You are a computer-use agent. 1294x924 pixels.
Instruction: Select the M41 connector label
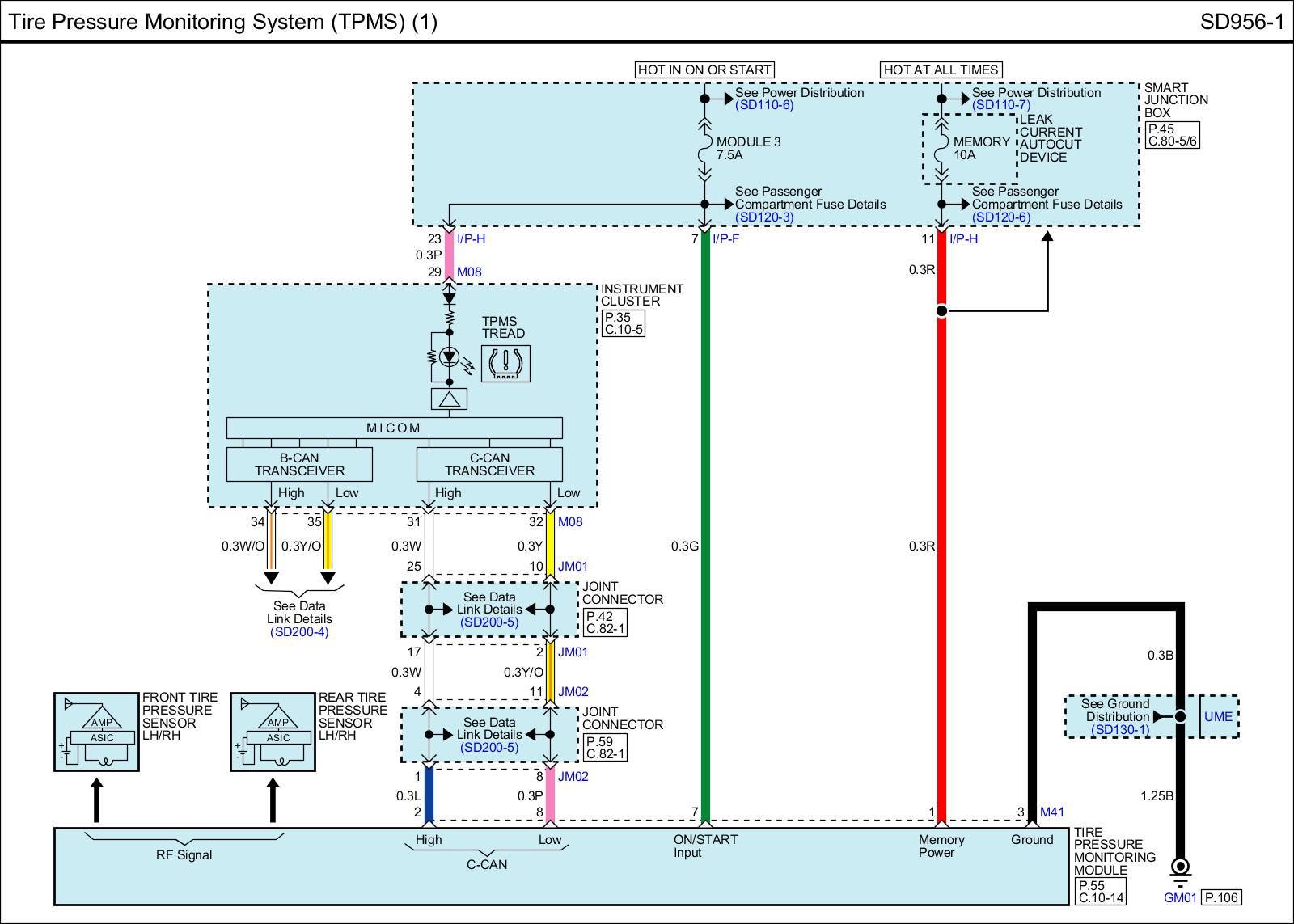coord(1052,812)
